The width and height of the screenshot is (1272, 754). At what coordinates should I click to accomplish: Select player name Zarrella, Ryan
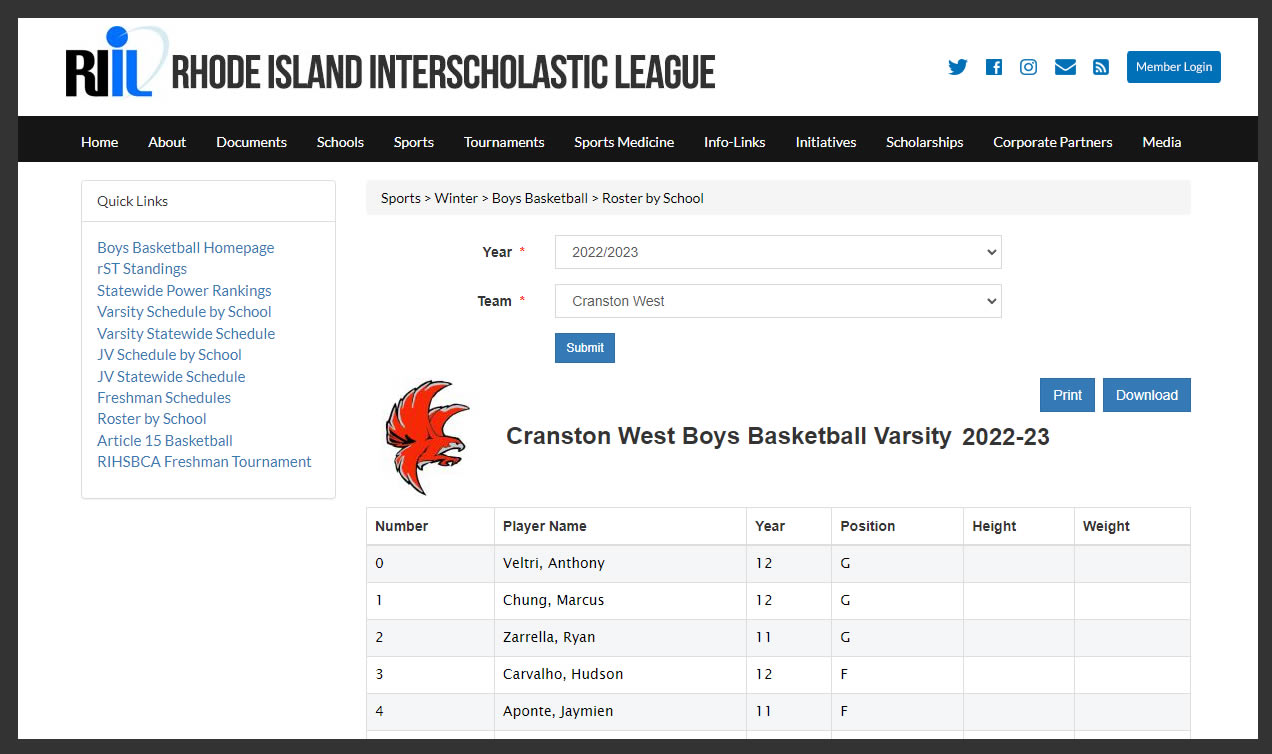(x=549, y=637)
